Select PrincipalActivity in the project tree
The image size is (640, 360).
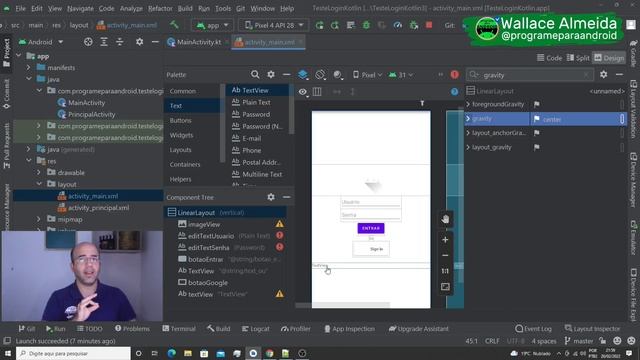click(91, 114)
